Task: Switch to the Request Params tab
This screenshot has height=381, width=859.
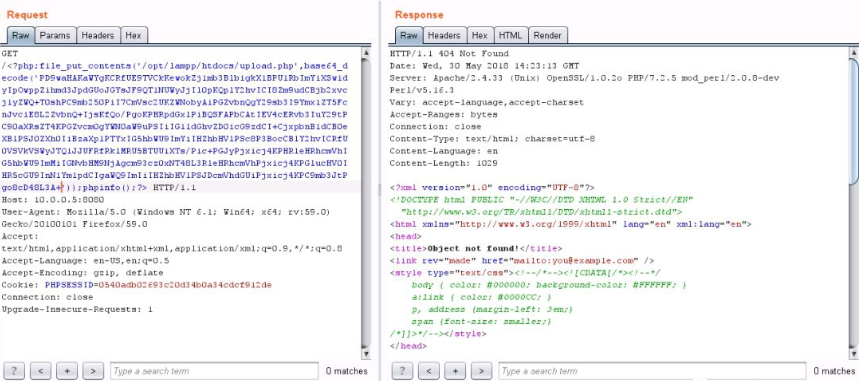Action: point(55,35)
